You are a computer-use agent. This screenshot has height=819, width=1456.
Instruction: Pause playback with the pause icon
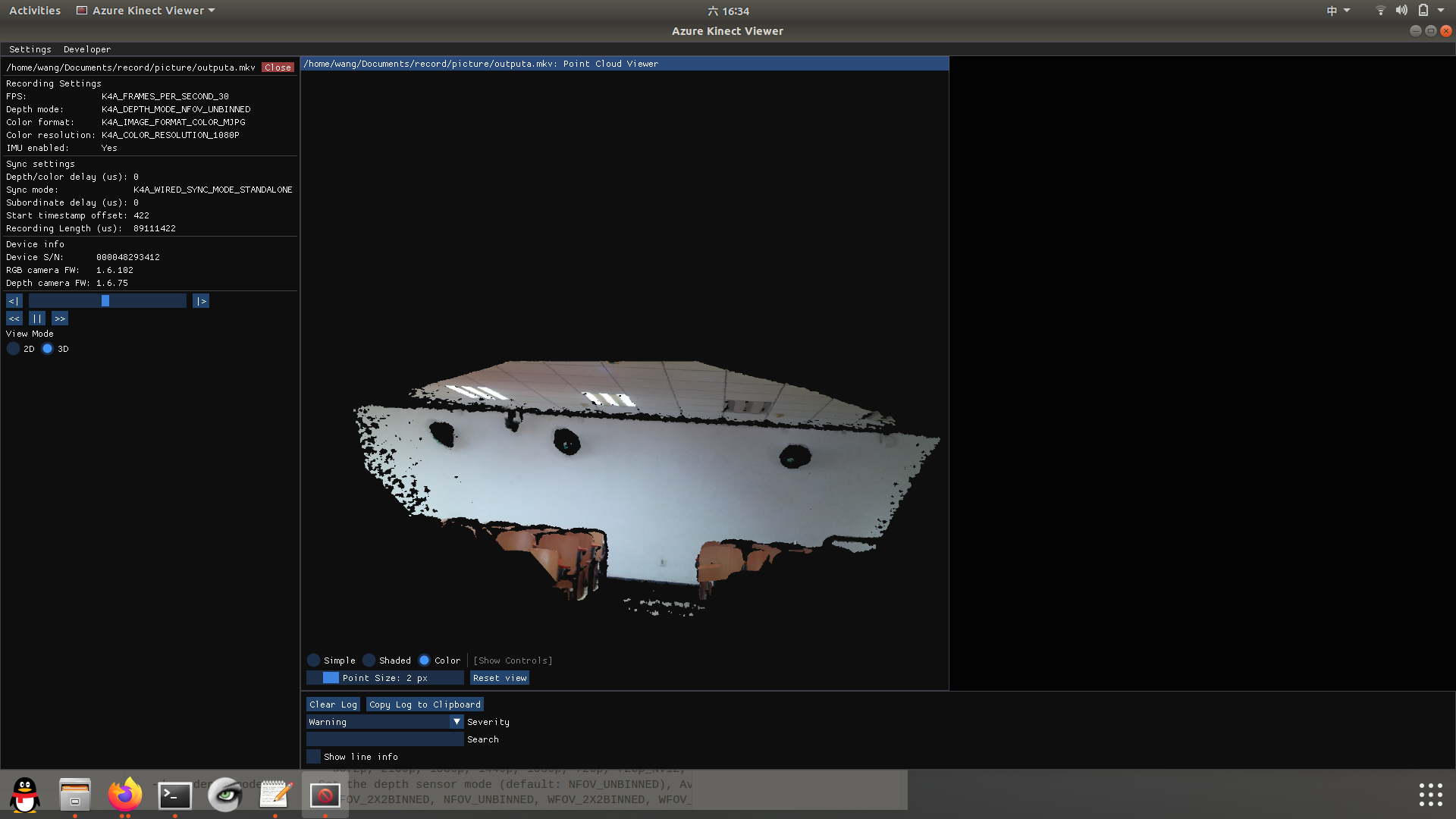(36, 318)
